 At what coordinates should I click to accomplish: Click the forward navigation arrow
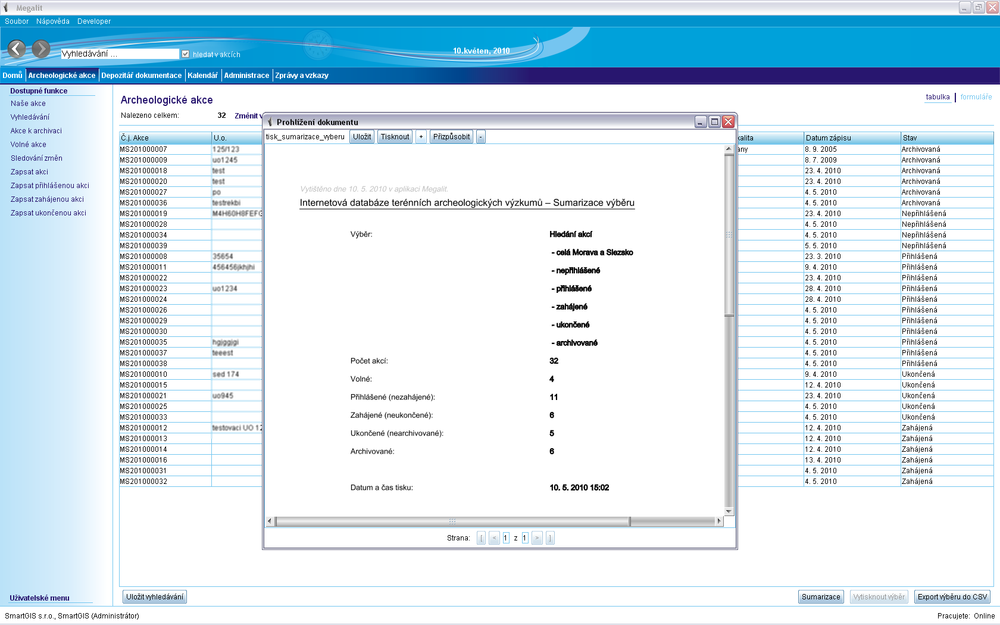pos(41,49)
